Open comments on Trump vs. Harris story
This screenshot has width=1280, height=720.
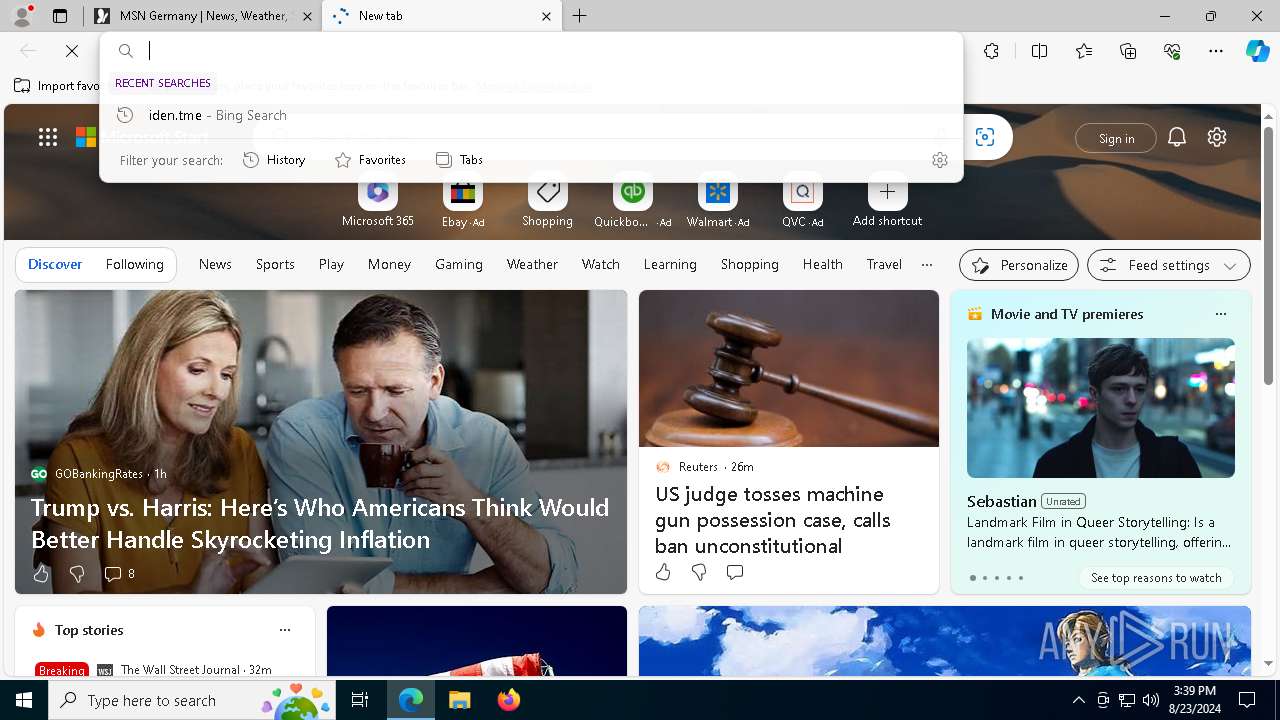[x=119, y=573]
